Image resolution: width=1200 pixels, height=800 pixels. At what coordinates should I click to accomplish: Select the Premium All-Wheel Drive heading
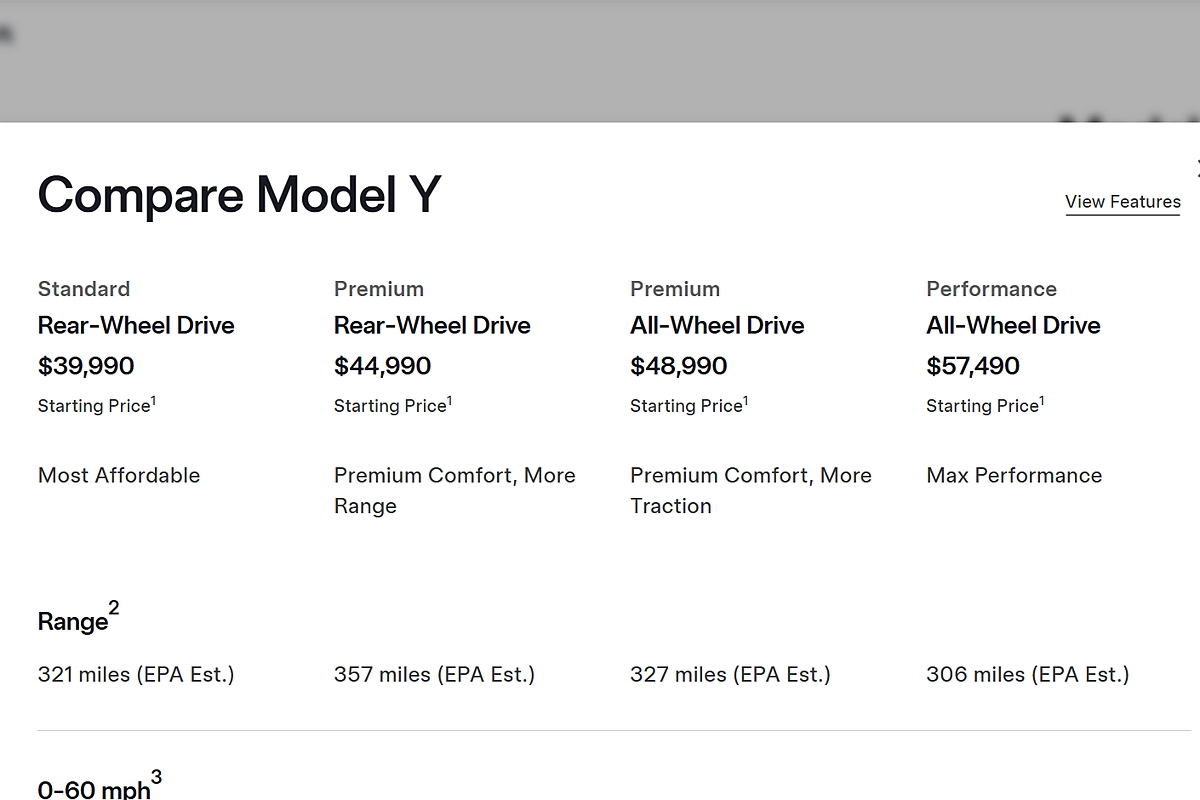(x=717, y=325)
